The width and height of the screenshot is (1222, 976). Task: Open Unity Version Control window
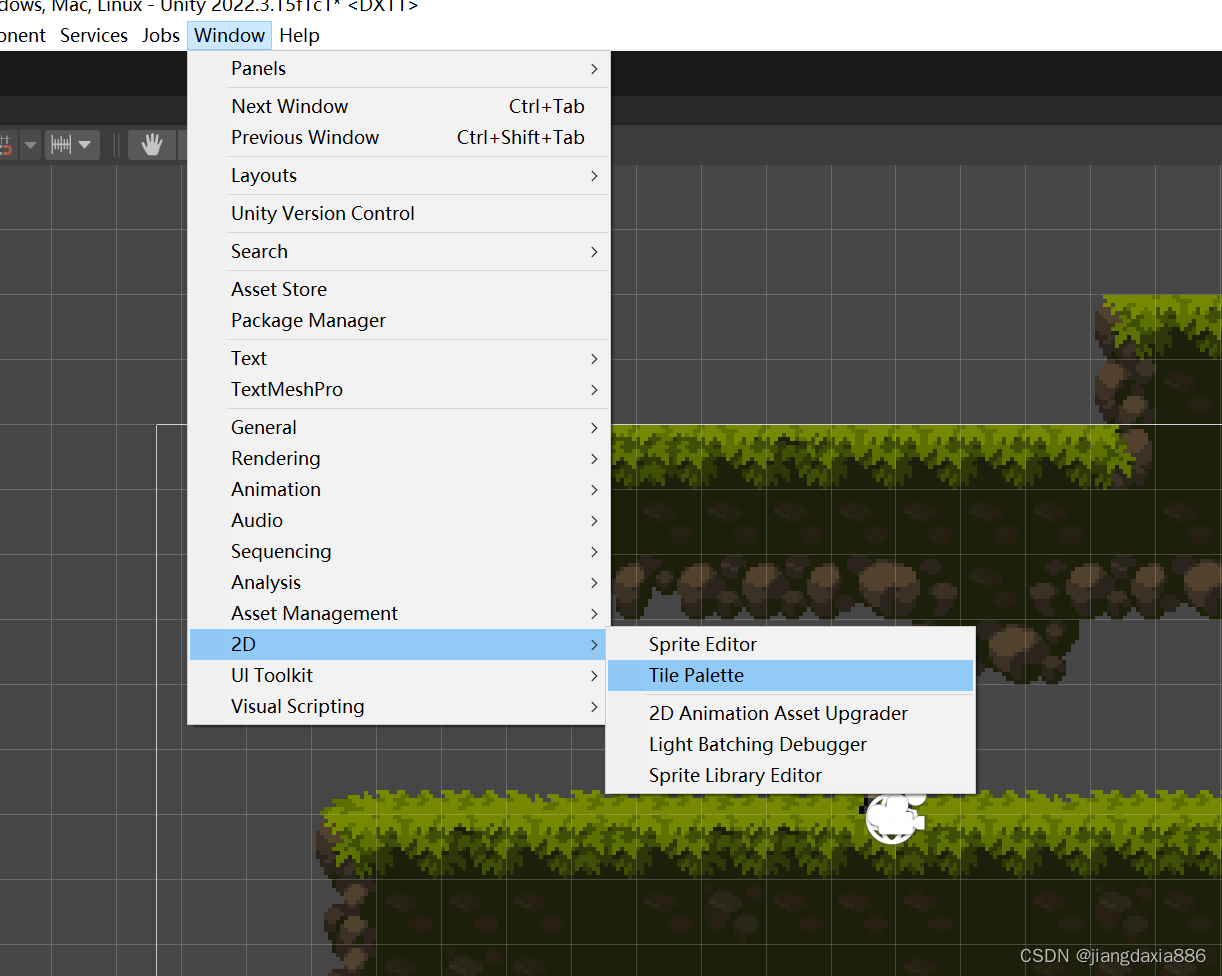[399, 213]
